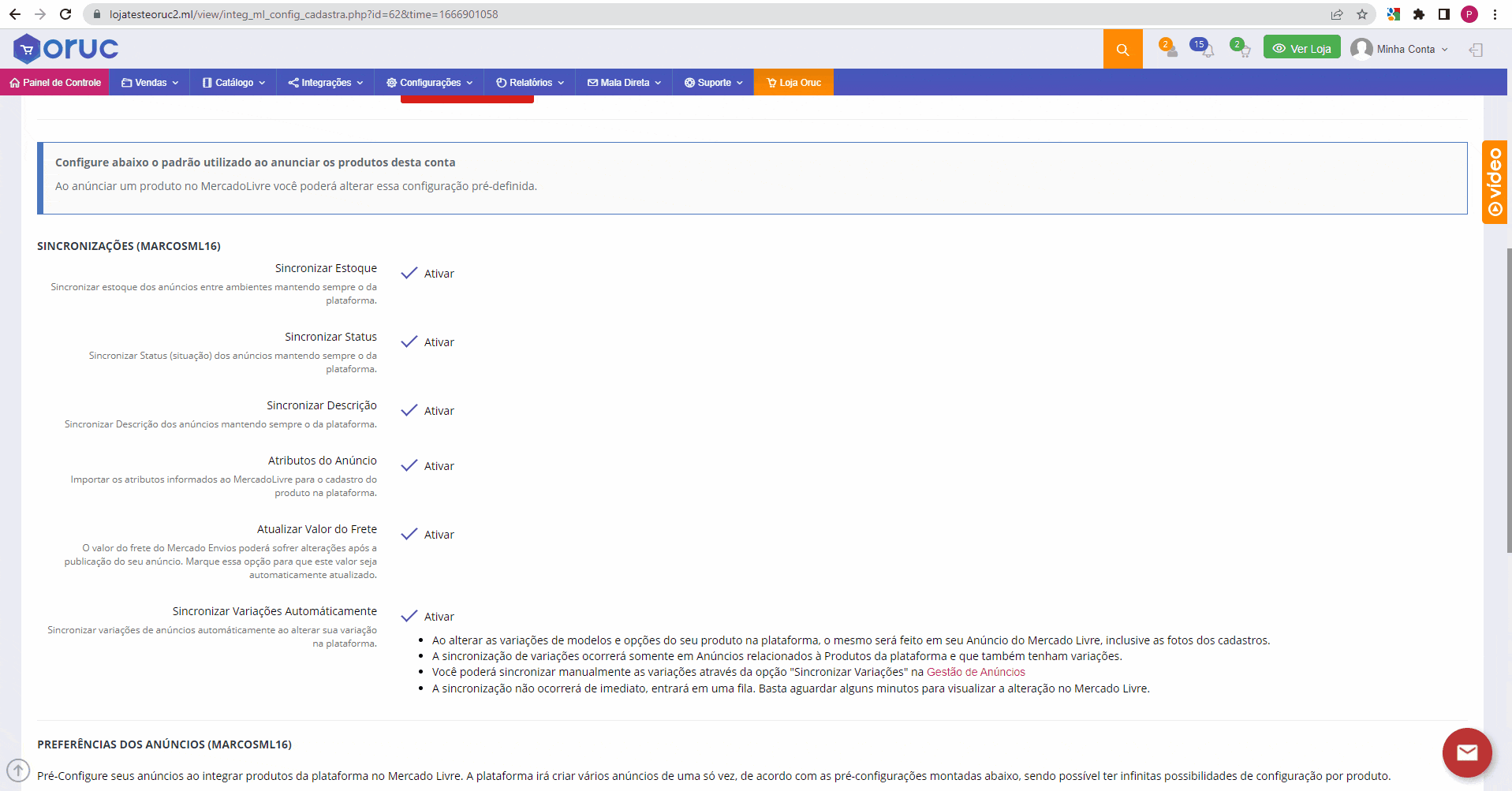Open the red mail chat button

[x=1466, y=752]
